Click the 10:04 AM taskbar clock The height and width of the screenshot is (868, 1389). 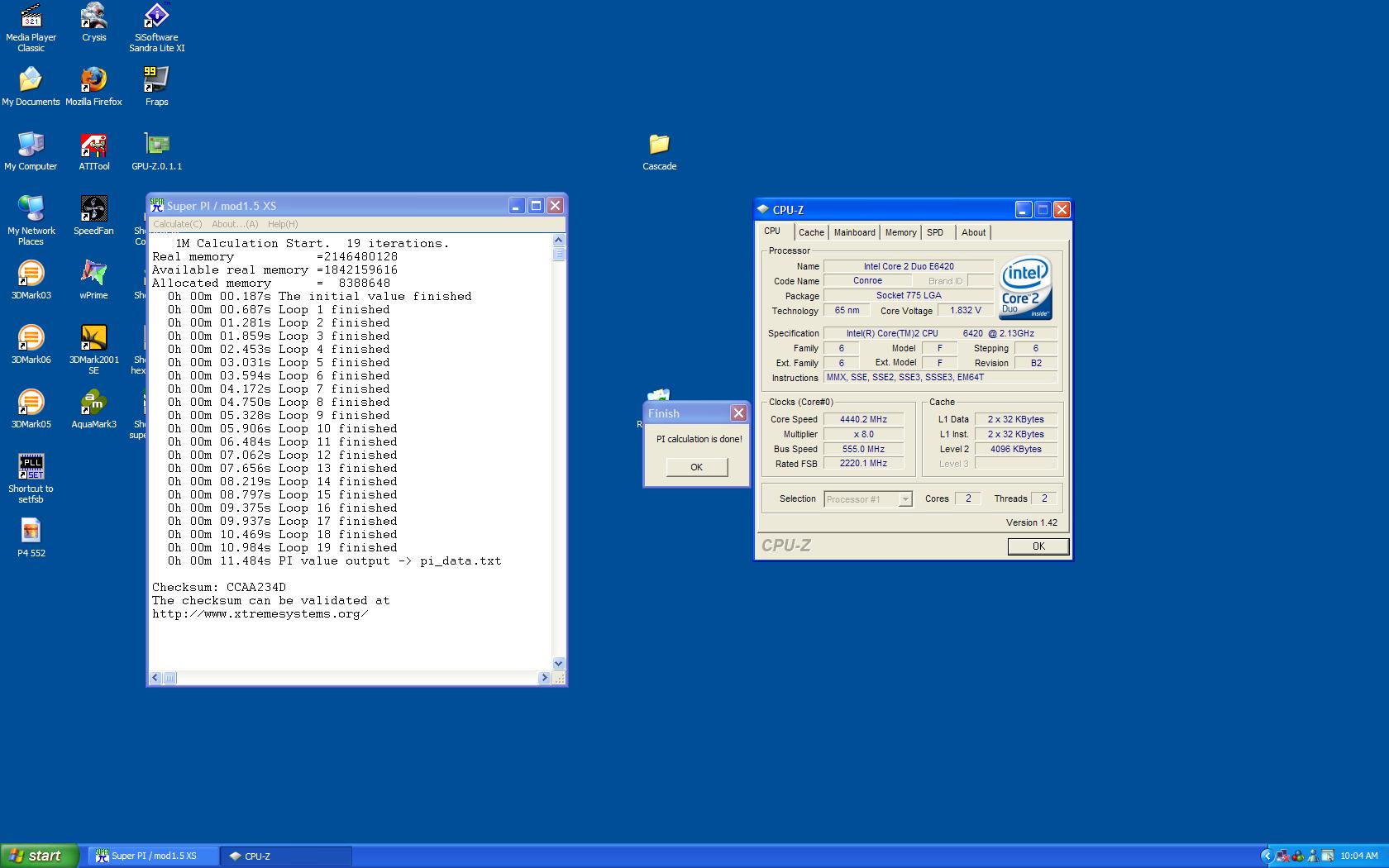tap(1359, 856)
